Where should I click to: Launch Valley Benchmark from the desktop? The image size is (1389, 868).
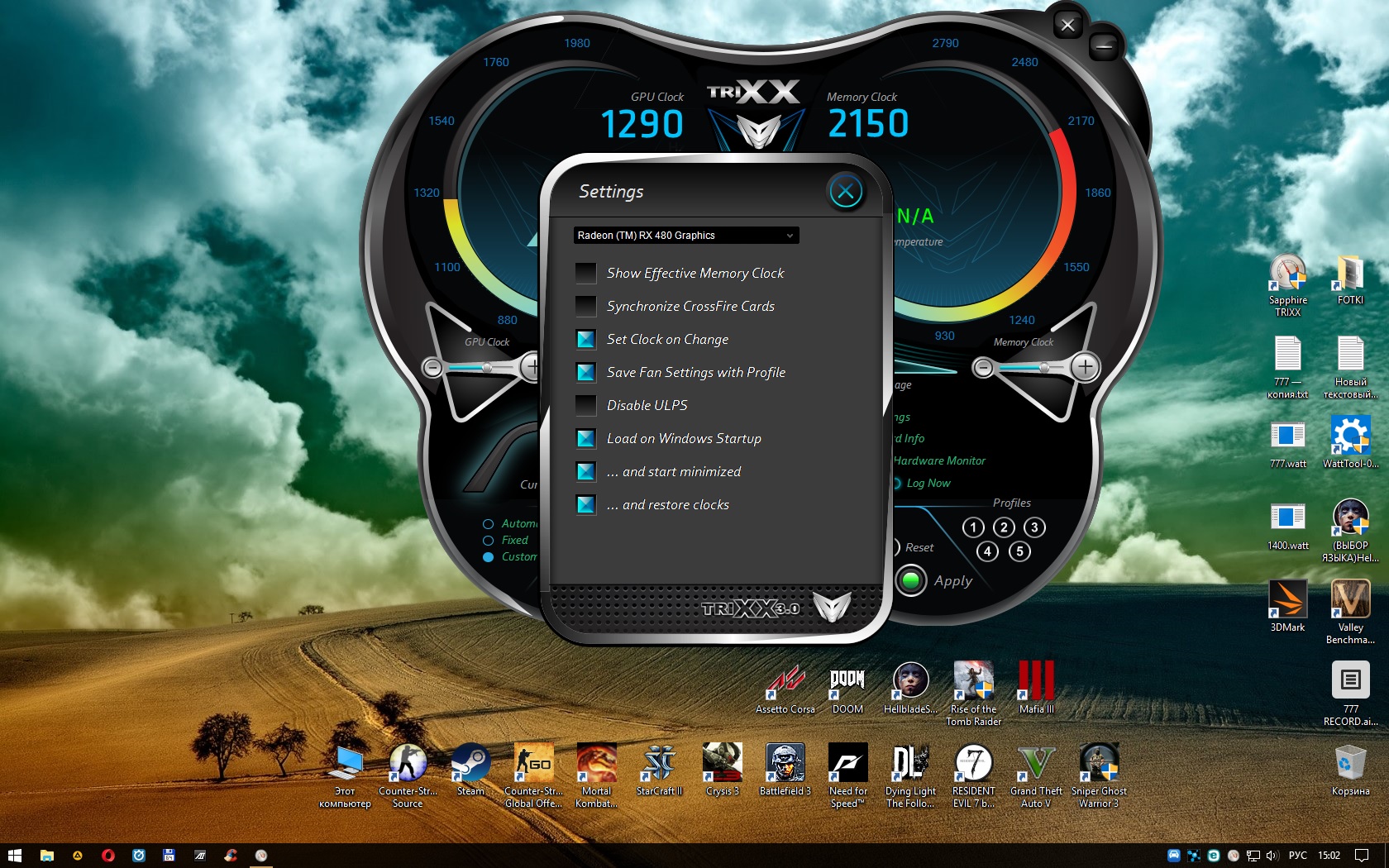tap(1350, 613)
